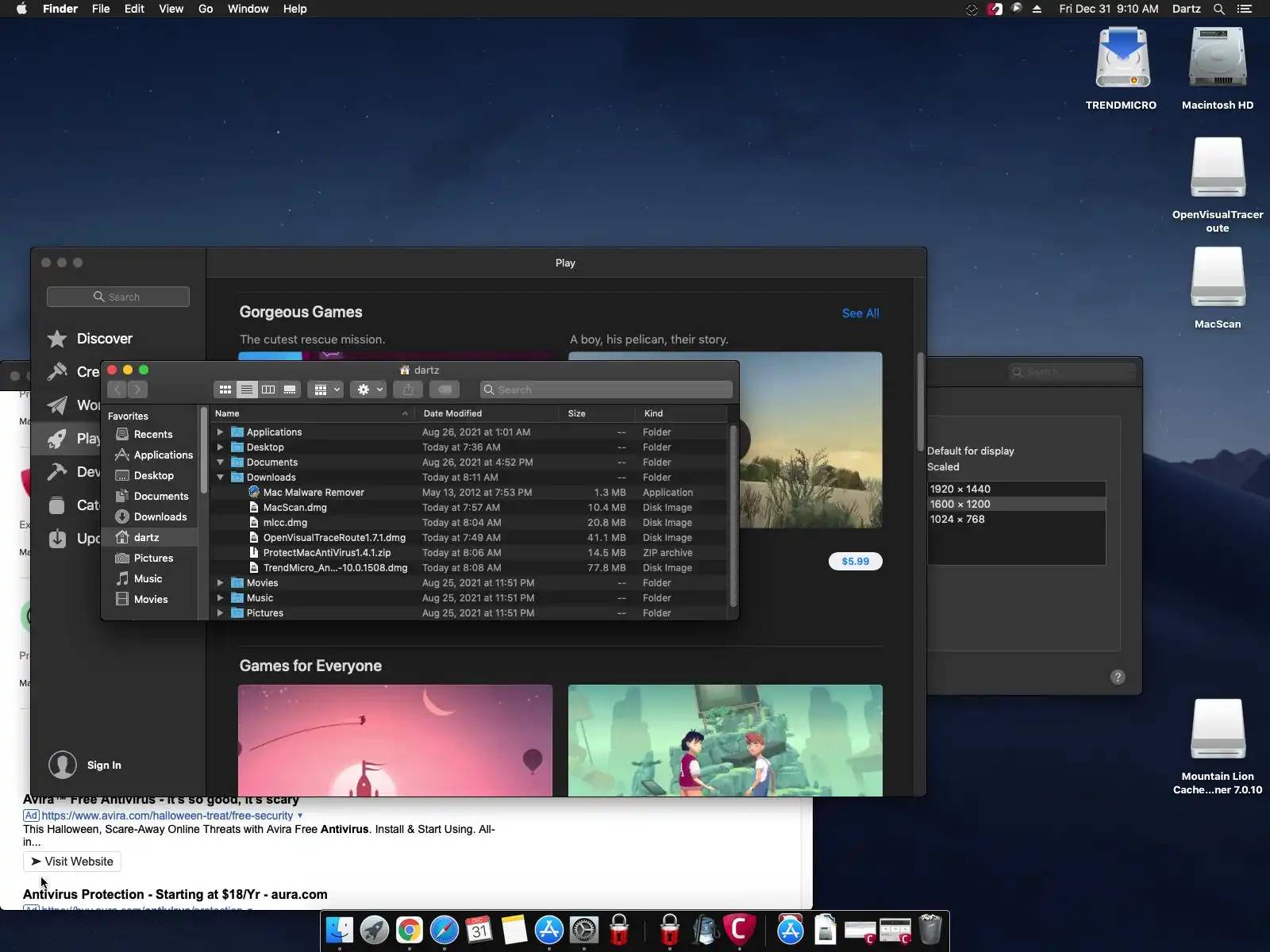
Task: Click the $5.99 price button
Action: tap(855, 562)
